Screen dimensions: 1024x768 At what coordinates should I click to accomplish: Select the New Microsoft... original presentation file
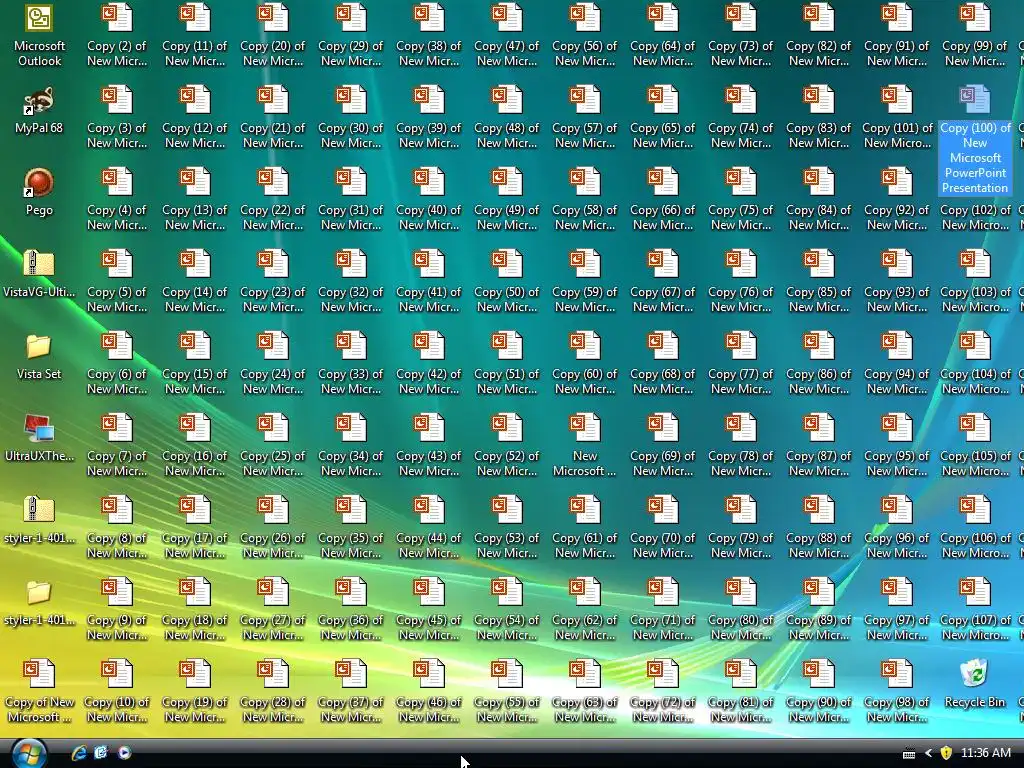pyautogui.click(x=585, y=446)
